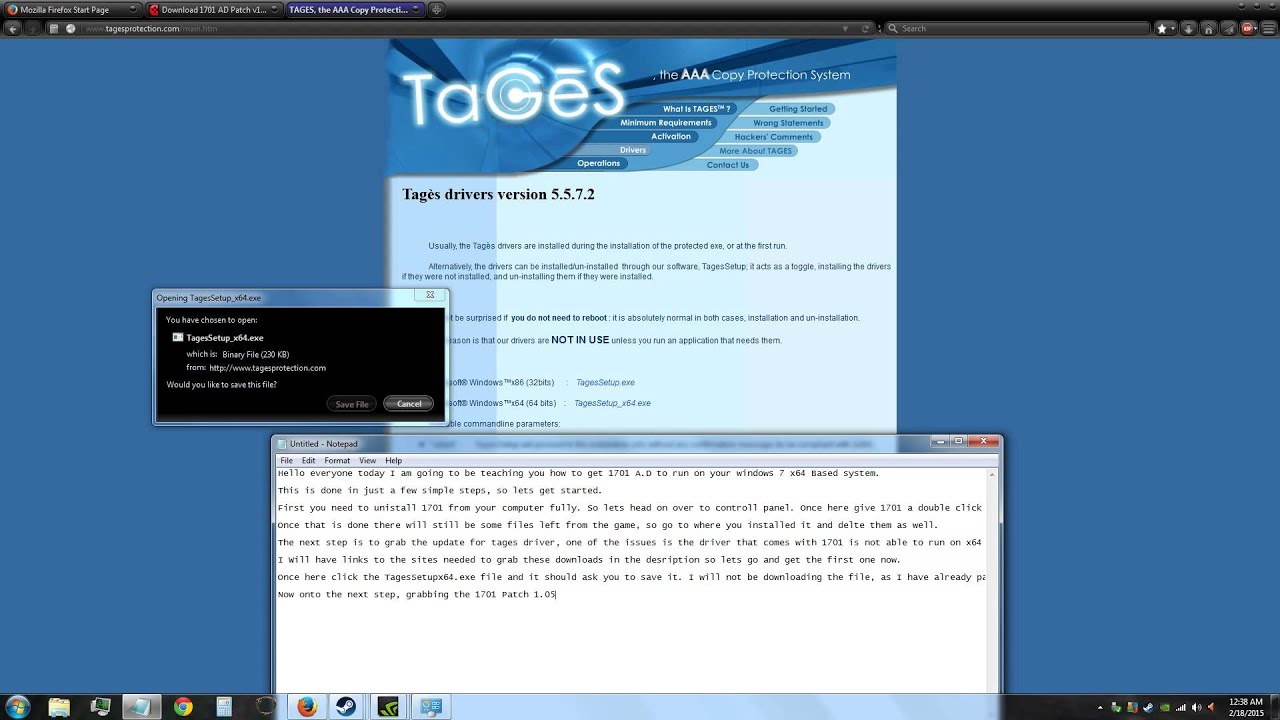Viewport: 1280px width, 720px height.
Task: Click the Notepad line beginning 'Hello everyone today'
Action: pos(578,473)
